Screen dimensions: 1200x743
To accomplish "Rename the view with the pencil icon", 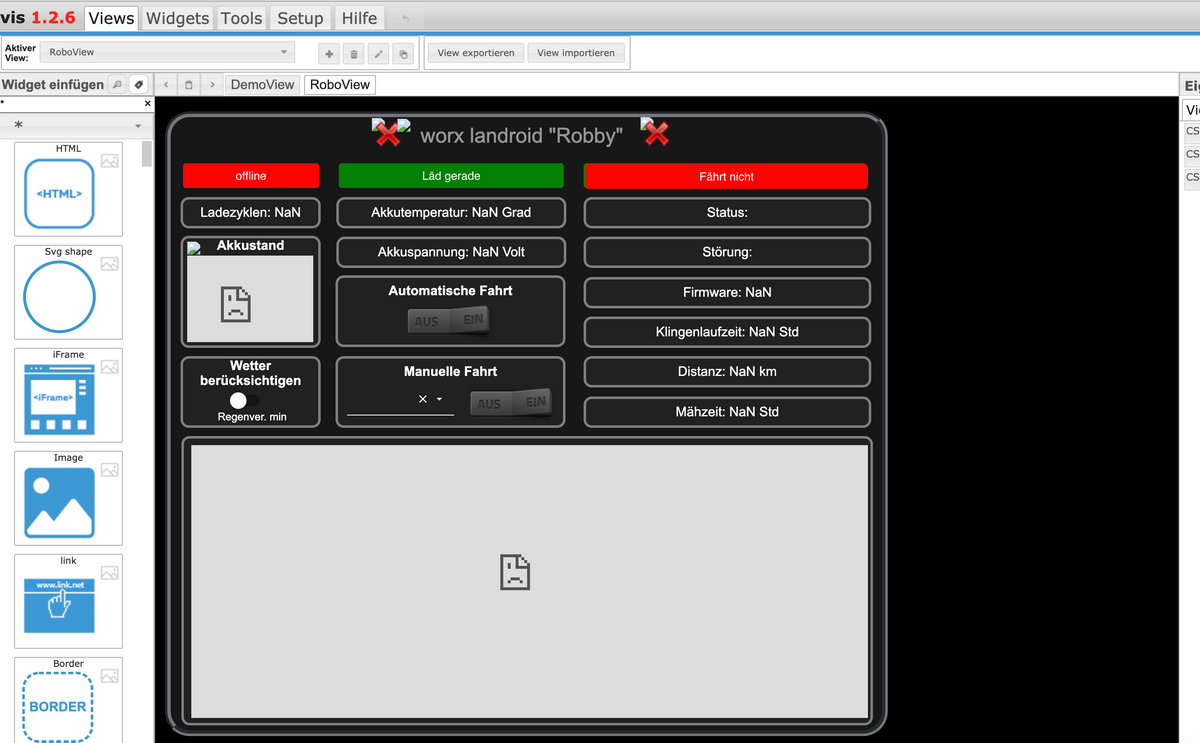I will (379, 54).
